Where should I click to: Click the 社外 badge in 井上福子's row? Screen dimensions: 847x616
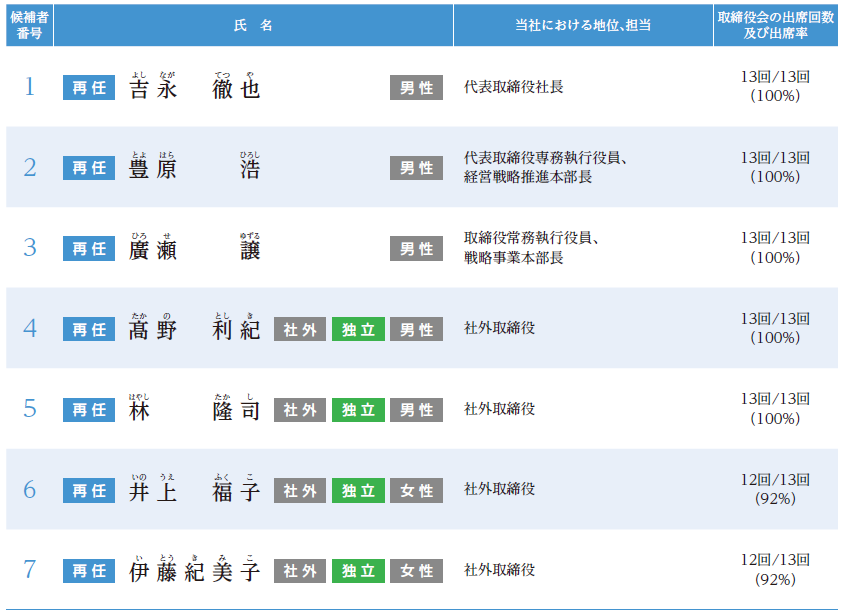[x=300, y=491]
